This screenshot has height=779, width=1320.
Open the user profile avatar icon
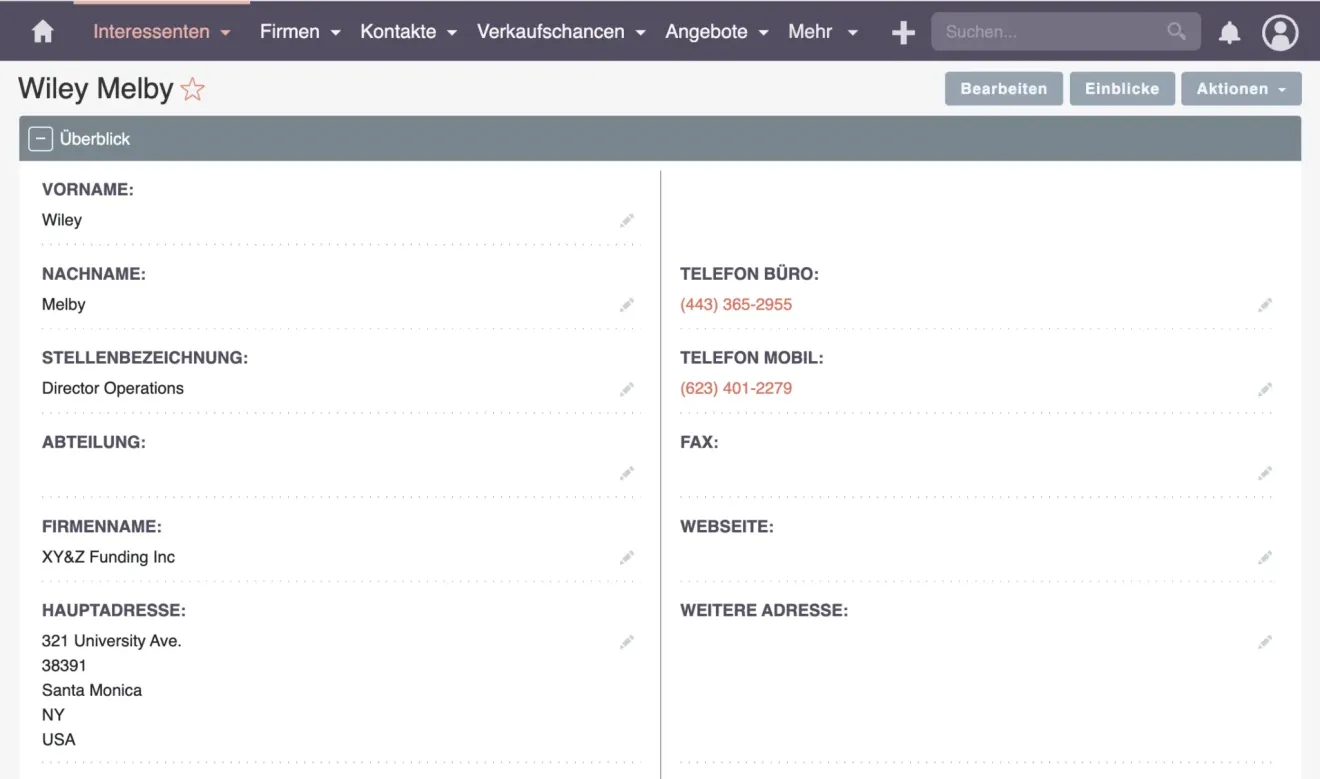coord(1279,32)
